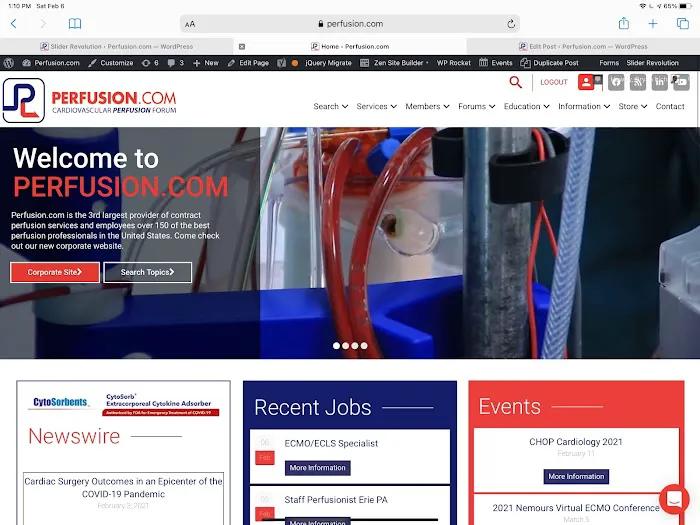700x525 pixels.
Task: Check the battery status indicator
Action: [x=685, y=6]
